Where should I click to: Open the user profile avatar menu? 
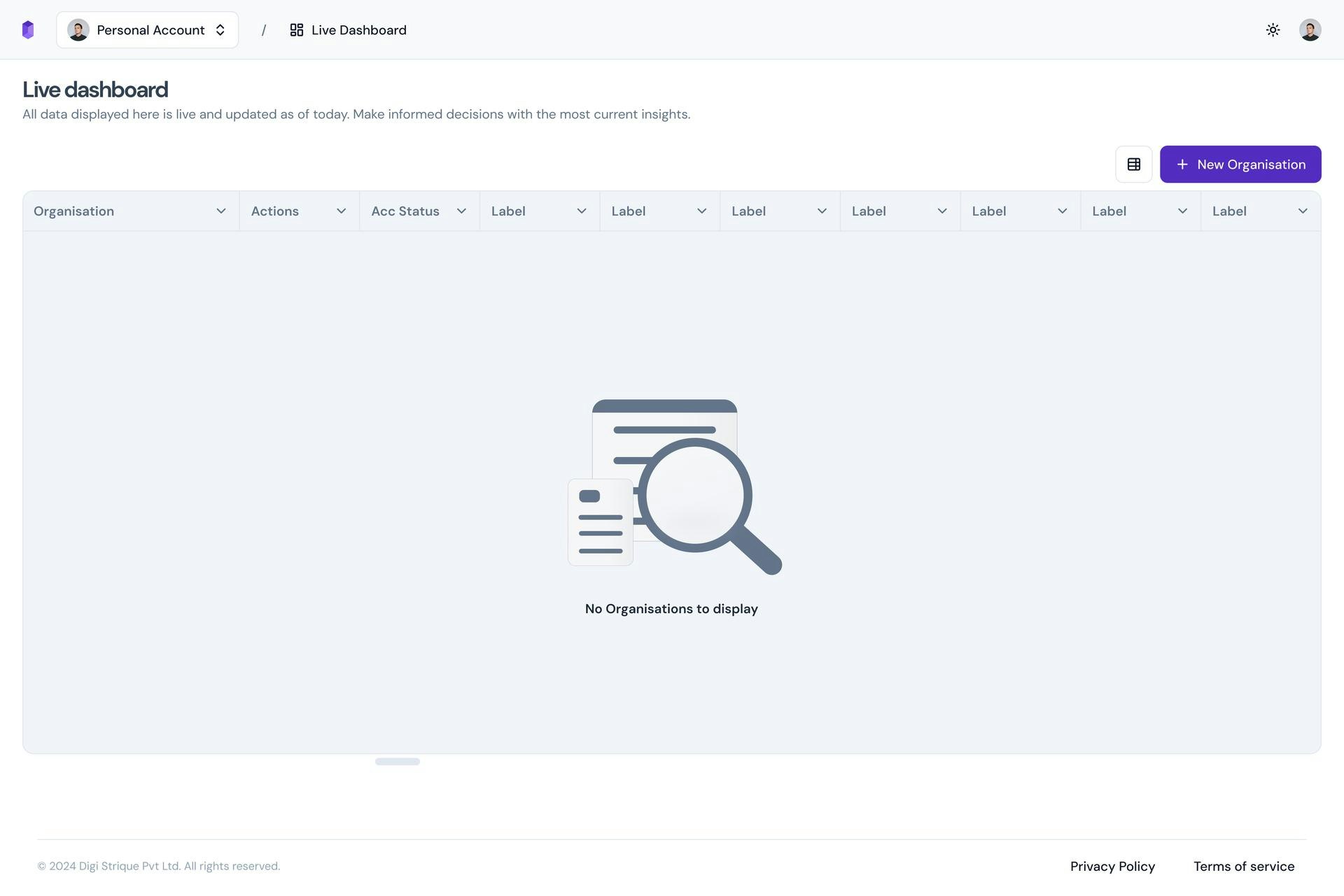[x=1310, y=29]
